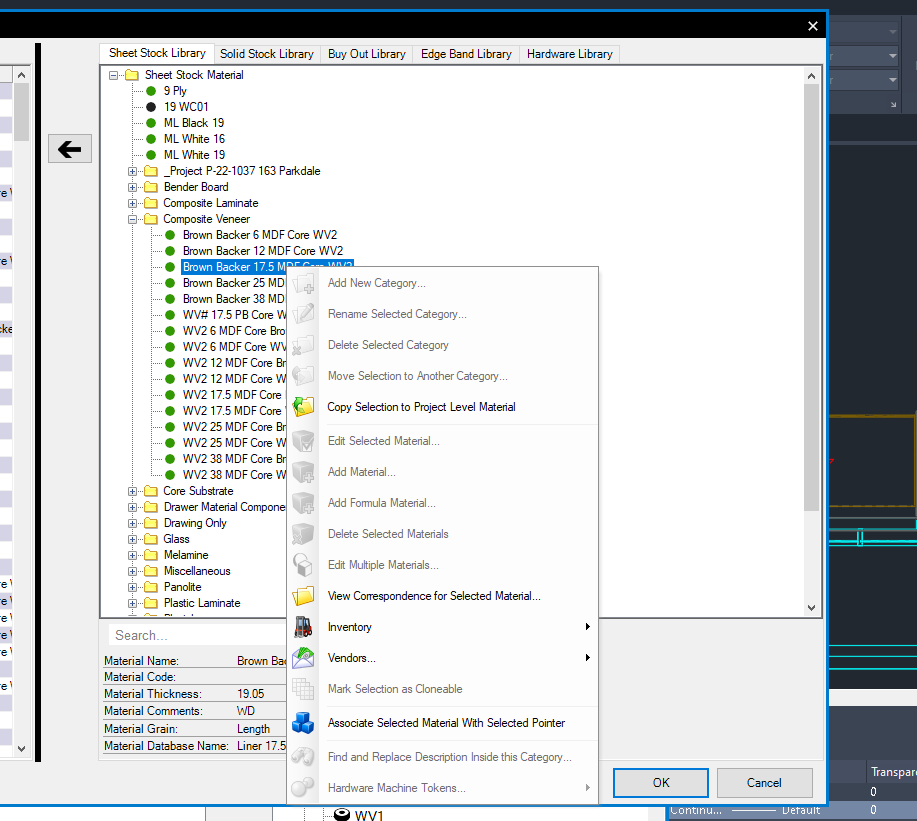Choose View Correspondence for Selected Material
This screenshot has width=917, height=821.
pos(443,596)
